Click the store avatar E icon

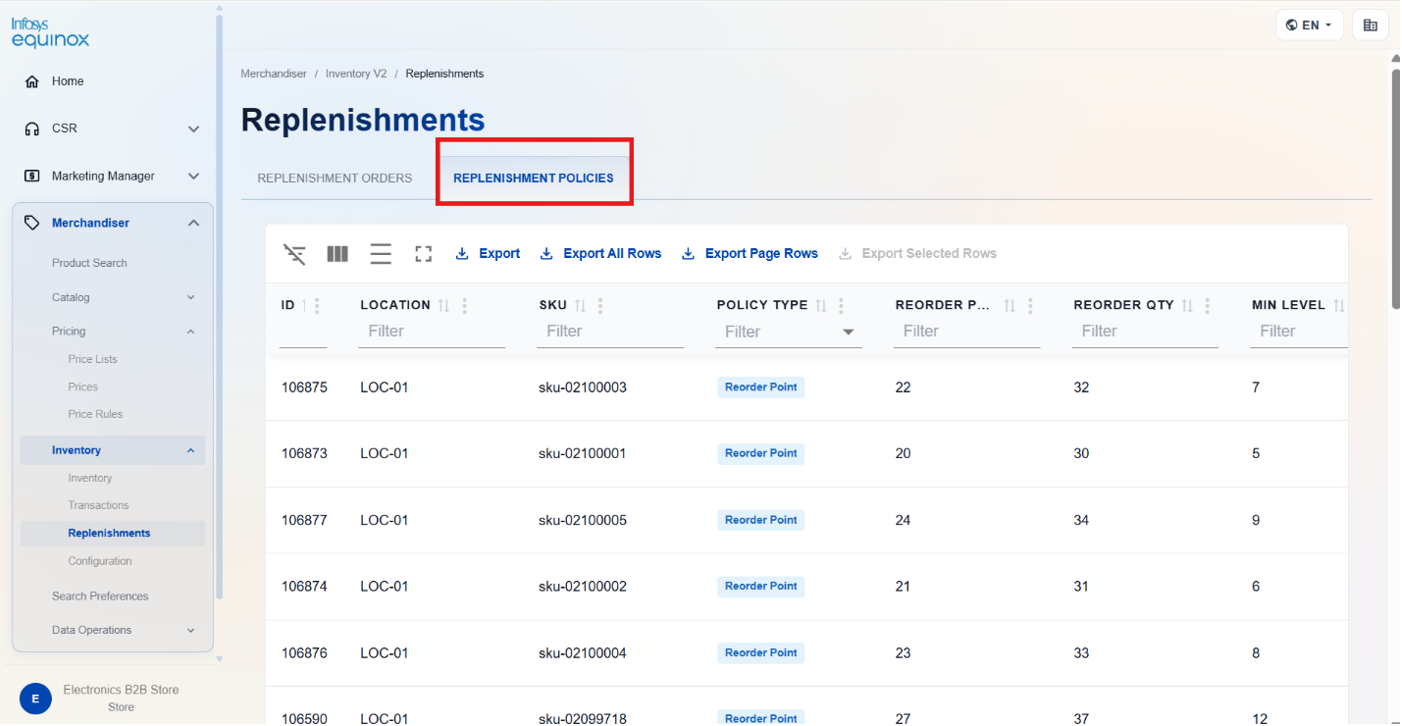pyautogui.click(x=36, y=699)
